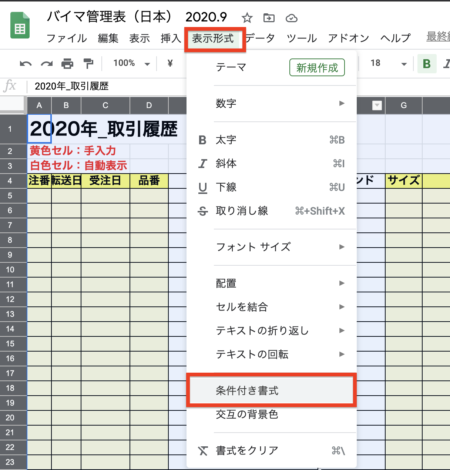This screenshot has width=450, height=470.
Task: Click the yen currency format icon
Action: click(x=170, y=63)
